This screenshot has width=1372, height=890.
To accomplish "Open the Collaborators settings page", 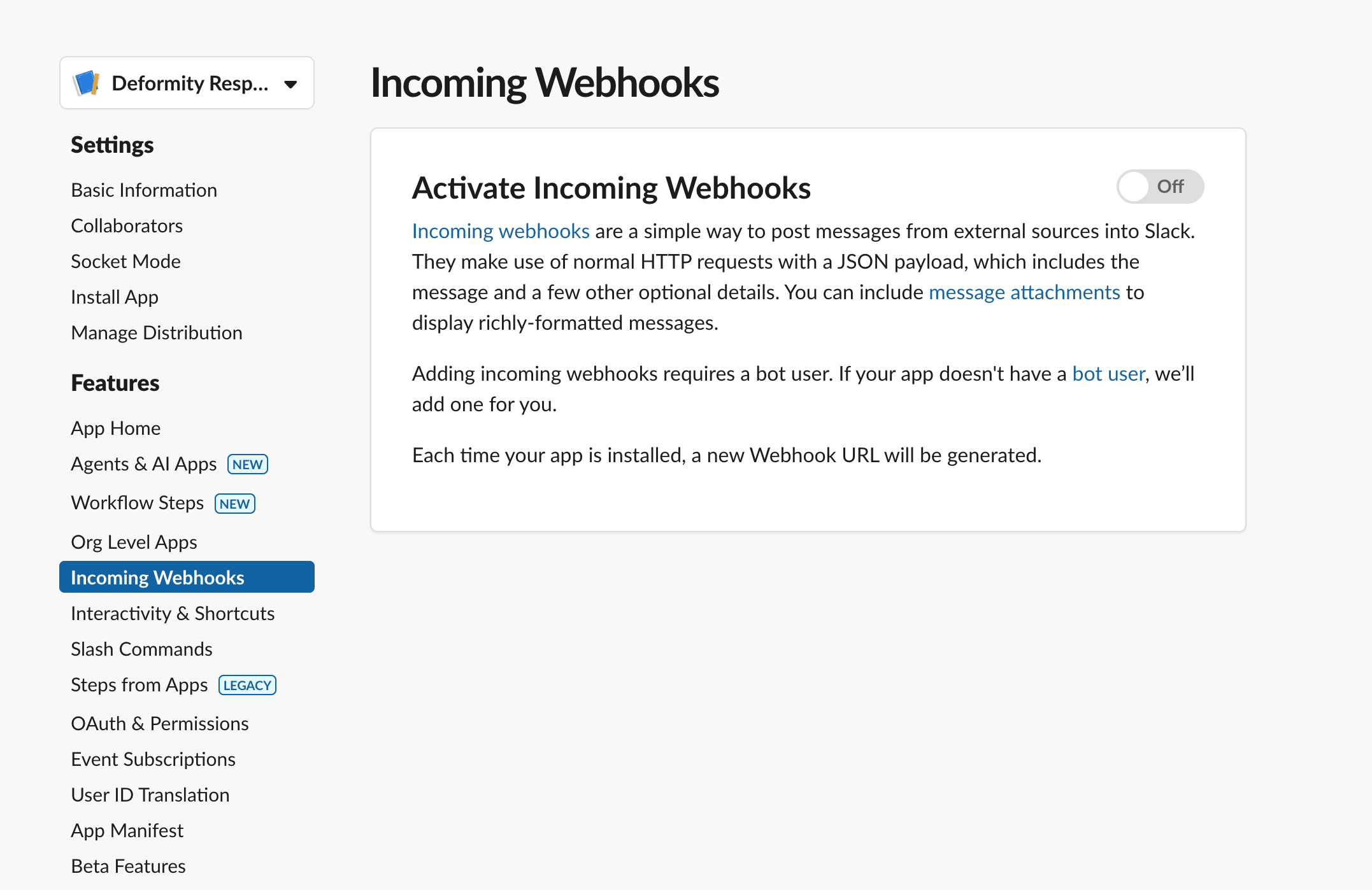I will (127, 225).
